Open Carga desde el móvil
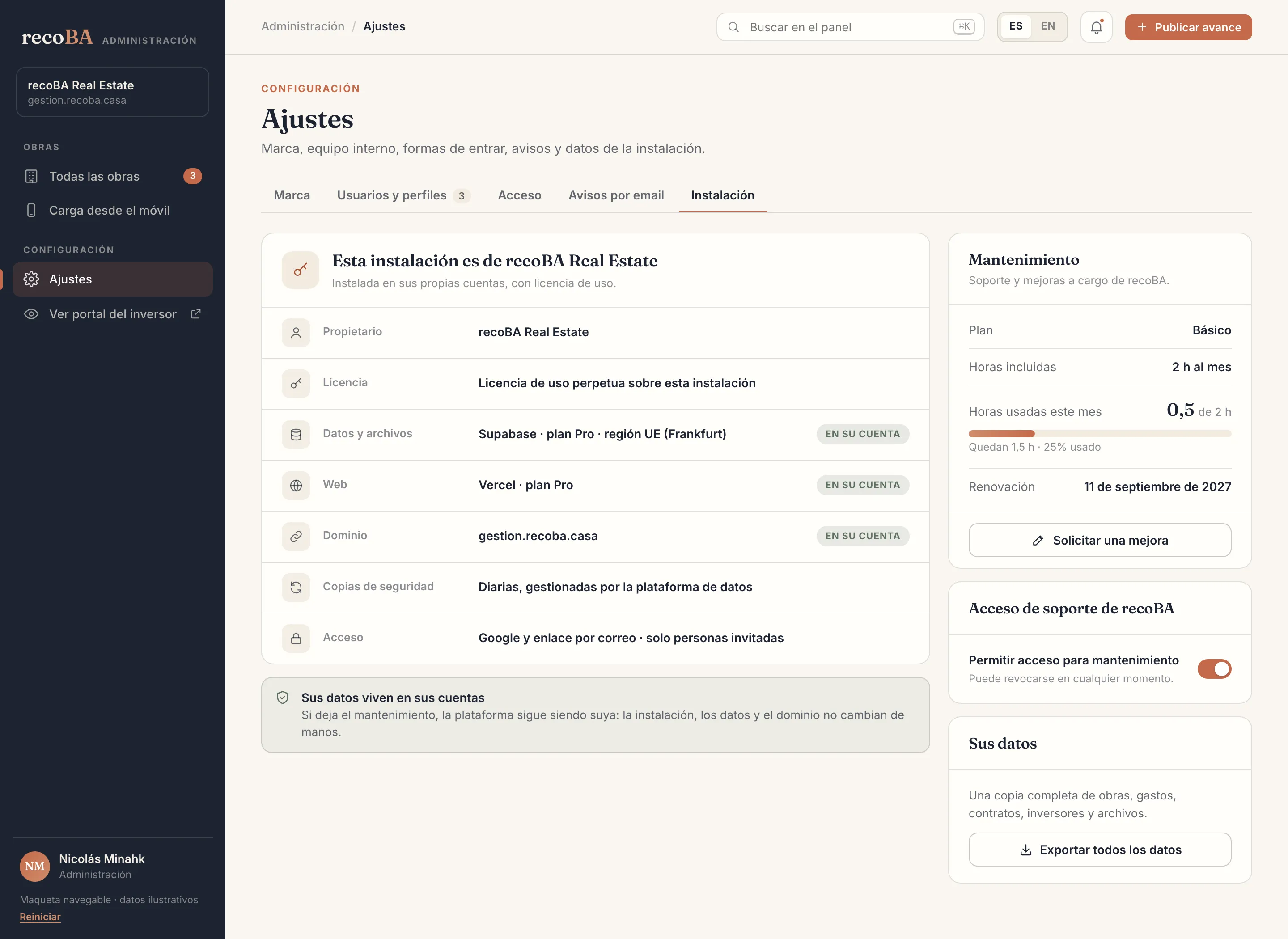The width and height of the screenshot is (1288, 939). [x=113, y=210]
